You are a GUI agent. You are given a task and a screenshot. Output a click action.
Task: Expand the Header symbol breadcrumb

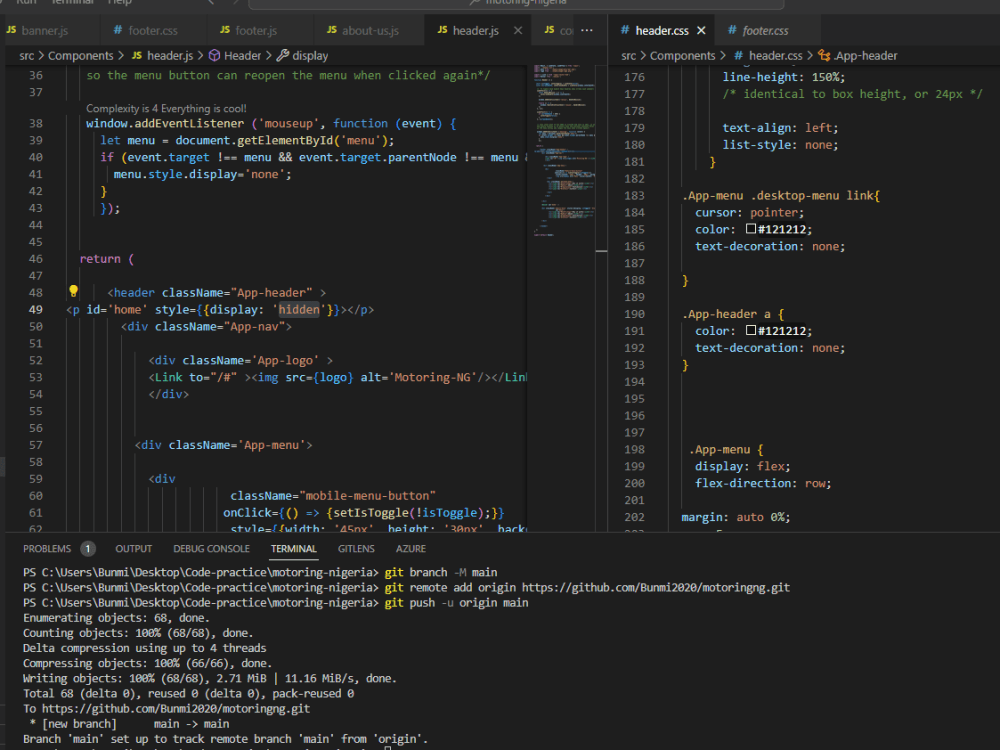(235, 55)
